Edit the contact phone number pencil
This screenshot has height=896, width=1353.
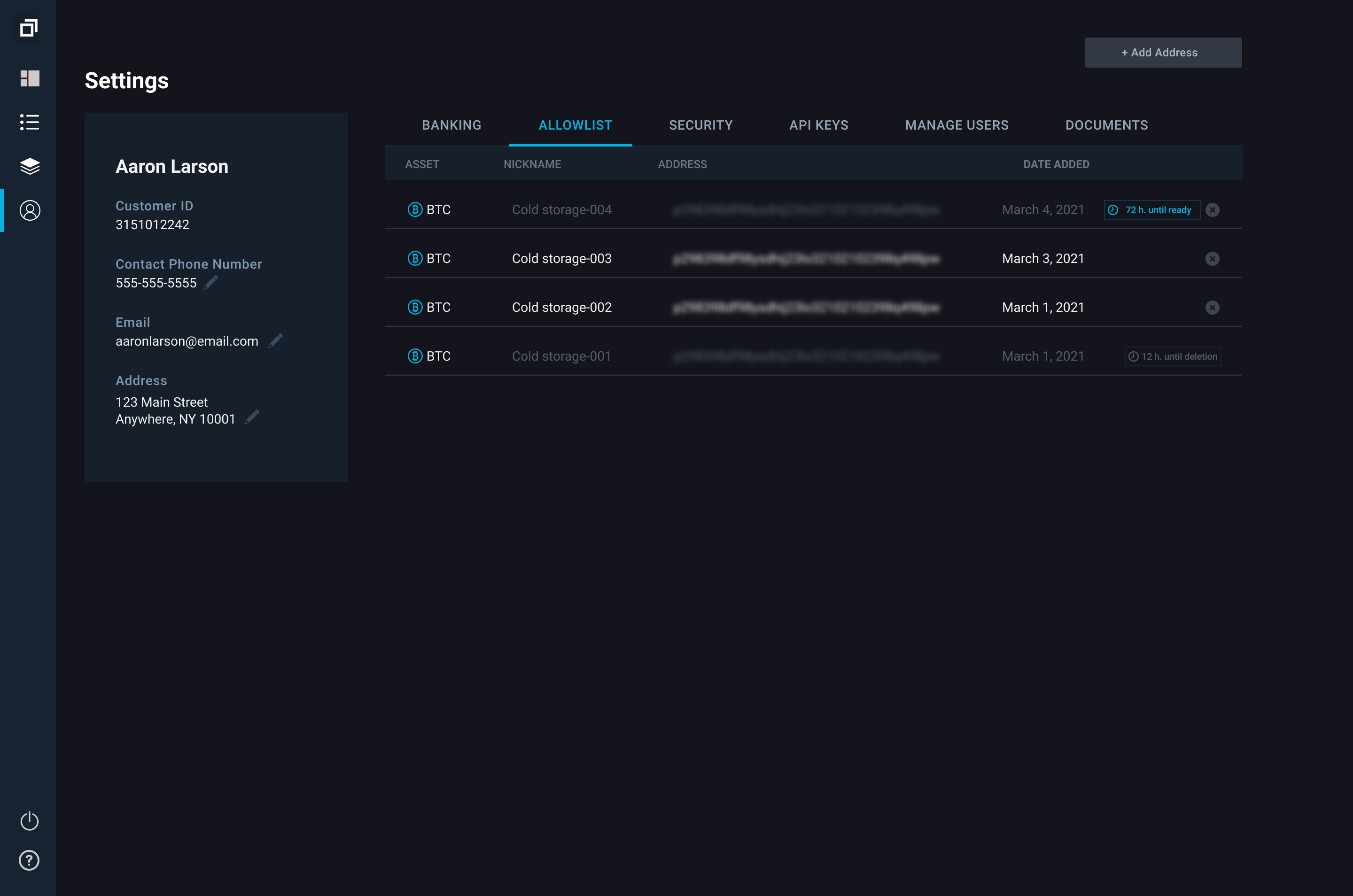click(210, 283)
